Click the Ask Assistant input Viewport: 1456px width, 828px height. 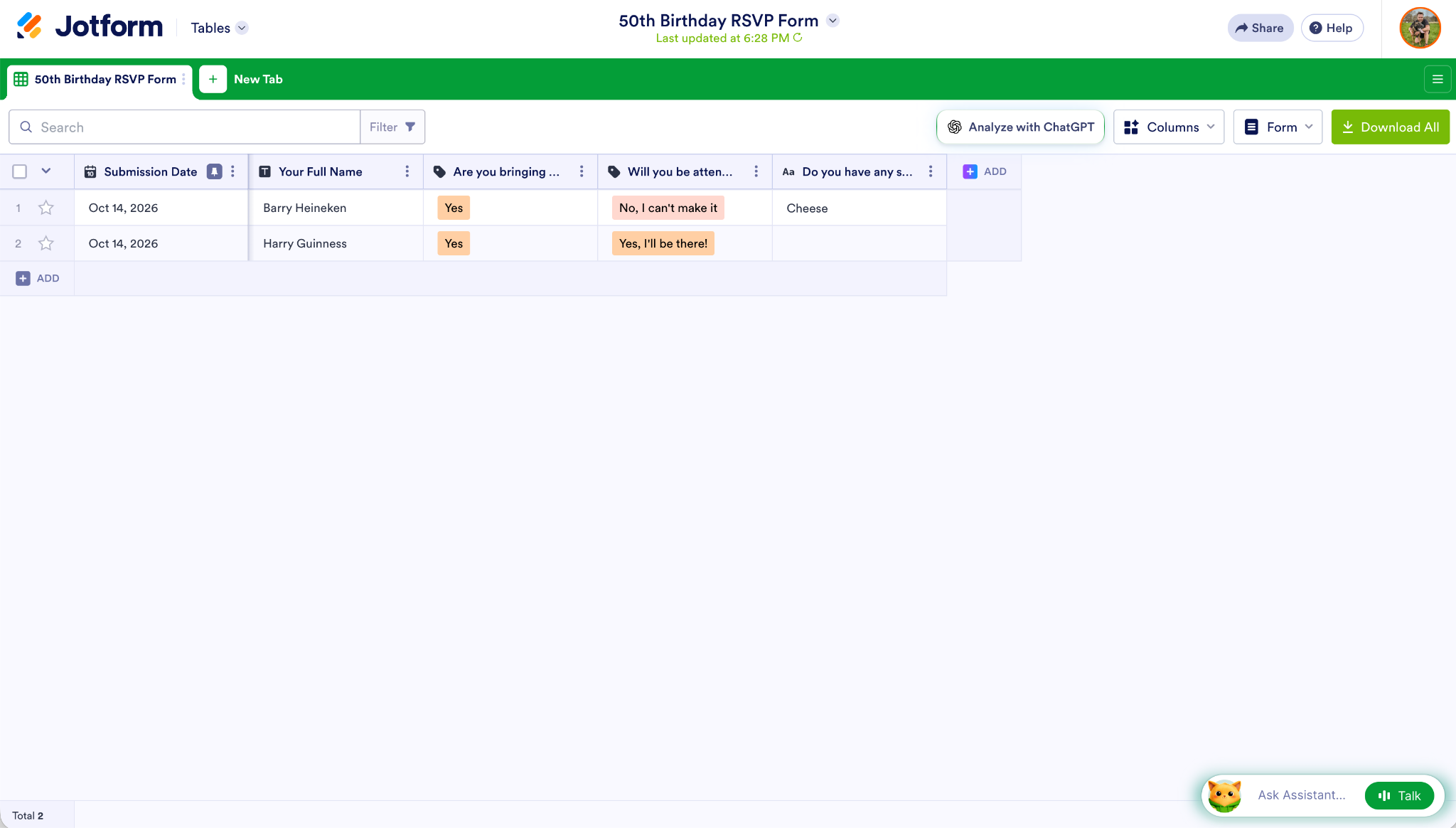point(1302,795)
